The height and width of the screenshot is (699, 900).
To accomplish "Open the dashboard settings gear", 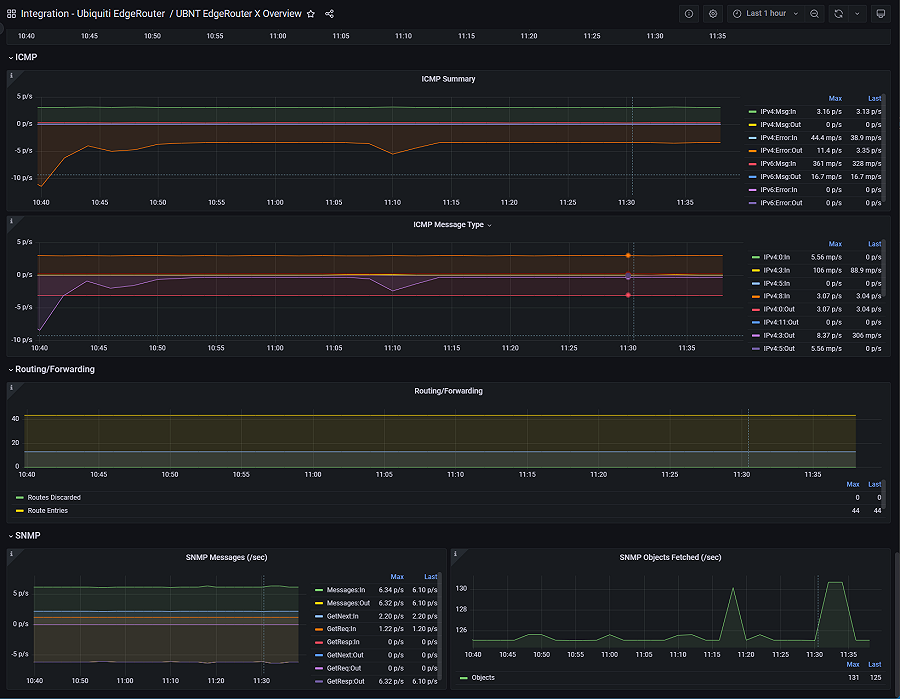I will tap(714, 14).
